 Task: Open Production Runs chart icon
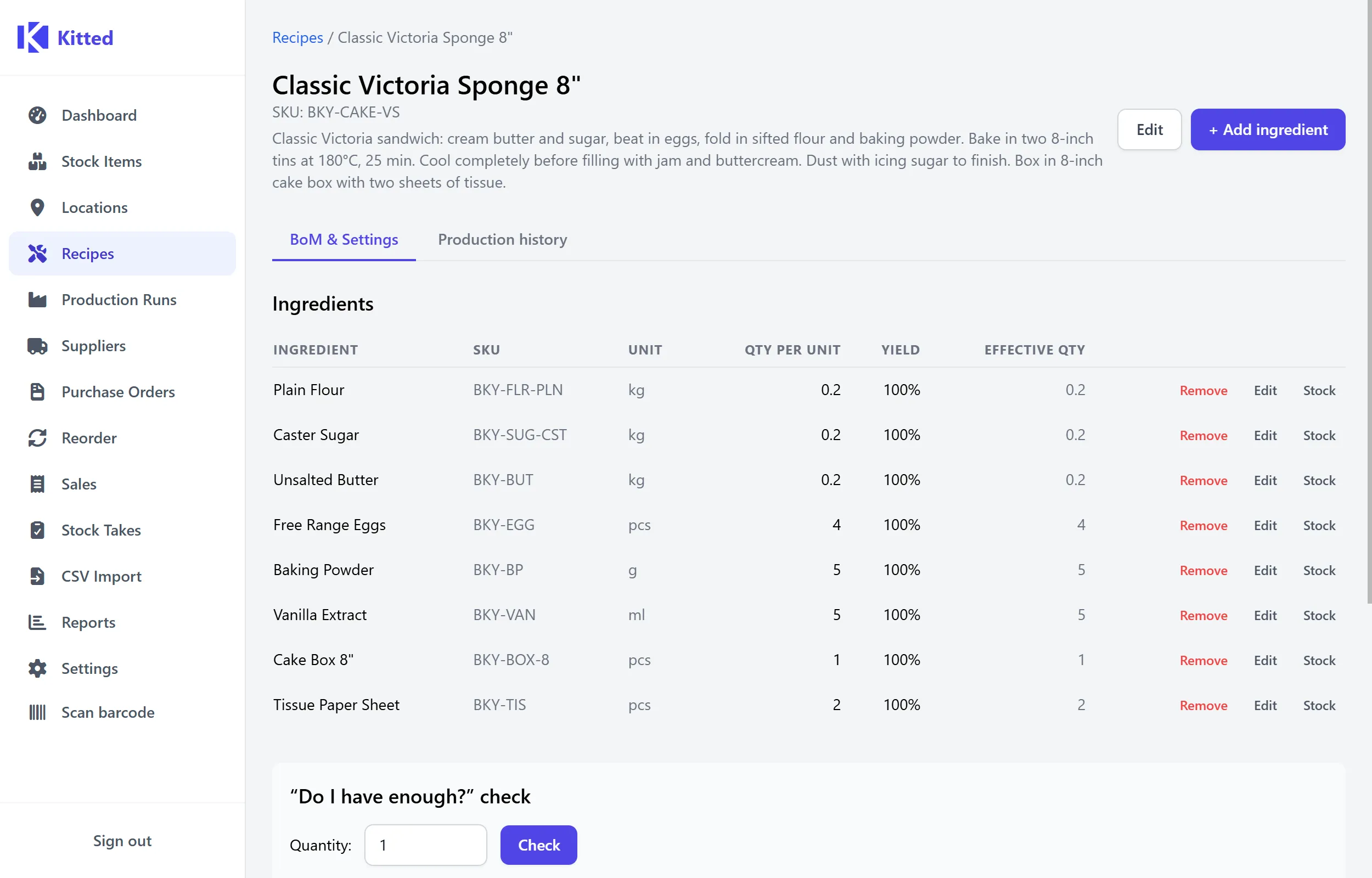tap(38, 299)
